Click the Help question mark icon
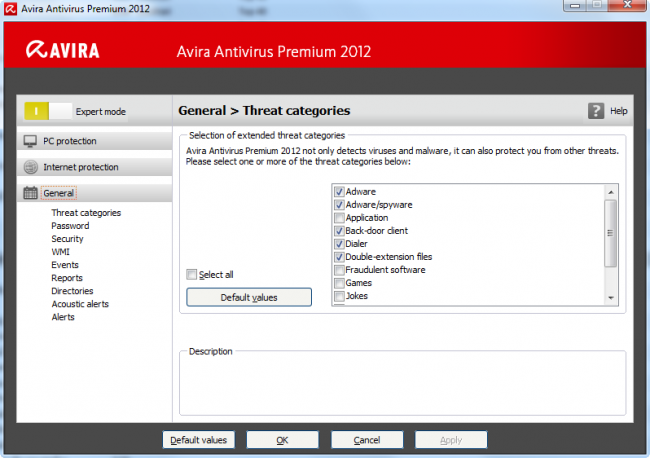Image resolution: width=650 pixels, height=458 pixels. coord(596,111)
